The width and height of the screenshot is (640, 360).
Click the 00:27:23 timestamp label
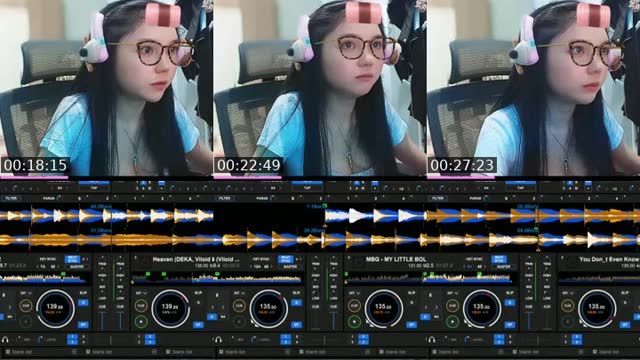tap(462, 165)
